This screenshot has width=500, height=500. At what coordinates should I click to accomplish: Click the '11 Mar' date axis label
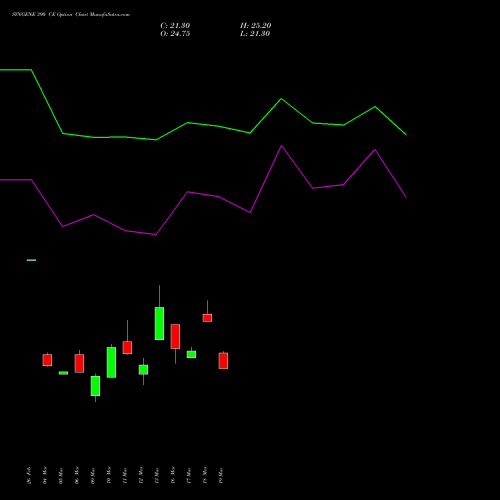click(125, 475)
